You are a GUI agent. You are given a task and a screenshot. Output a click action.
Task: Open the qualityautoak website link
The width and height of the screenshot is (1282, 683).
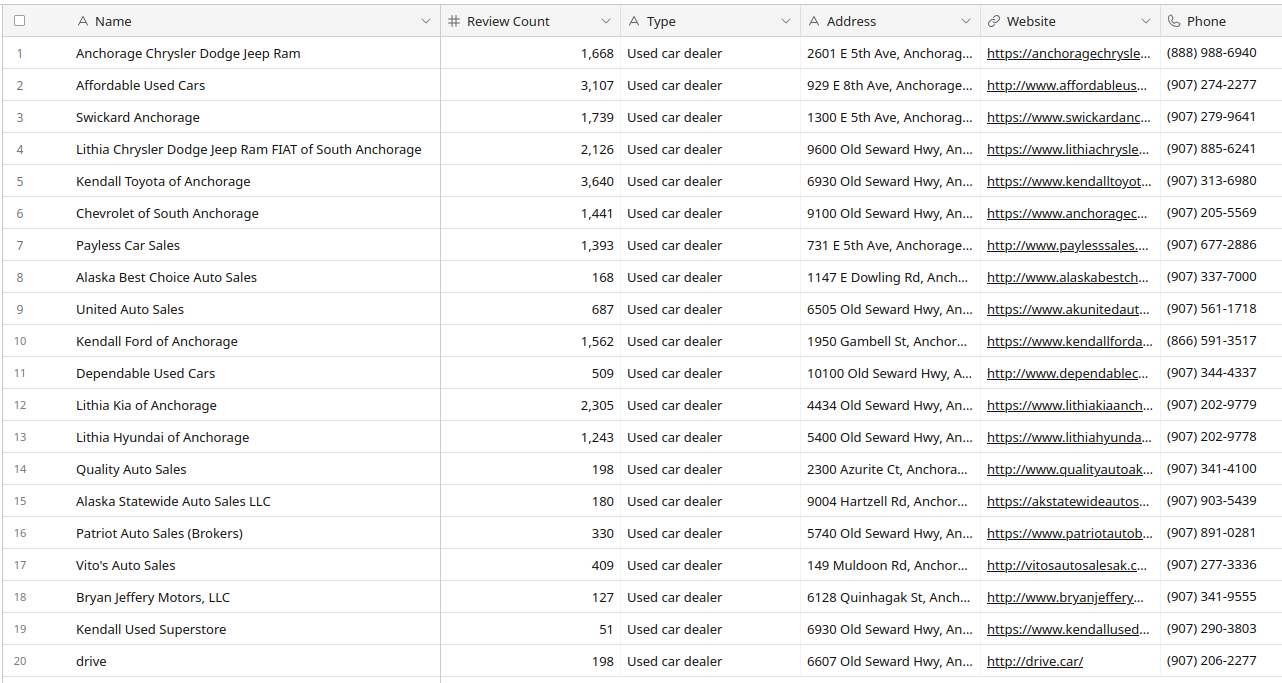click(1069, 469)
